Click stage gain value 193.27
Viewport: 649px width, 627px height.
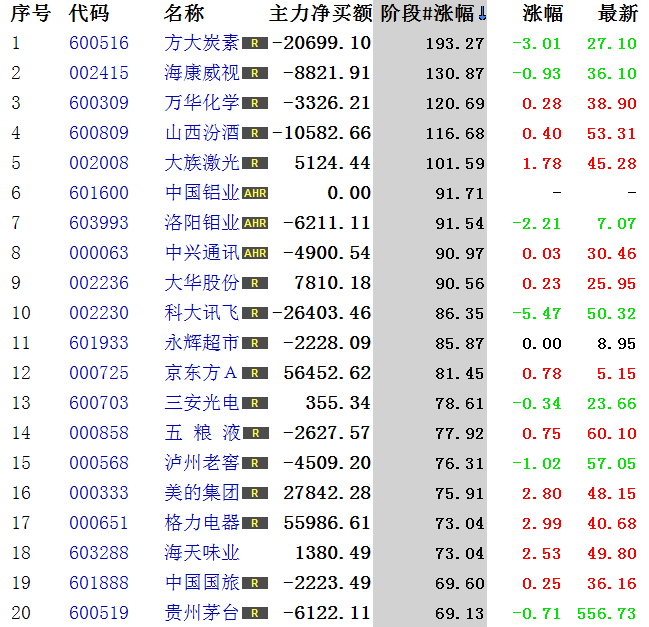pyautogui.click(x=455, y=44)
